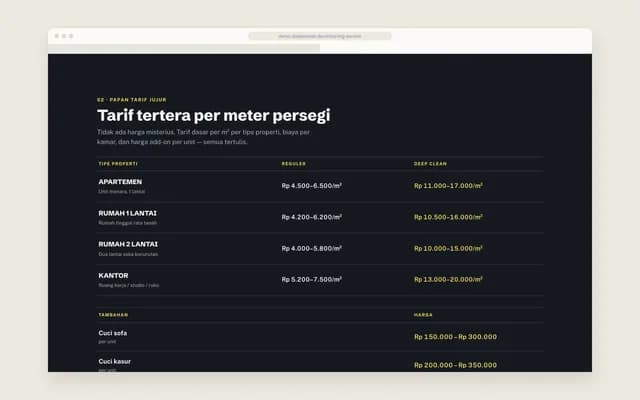This screenshot has width=640, height=400.
Task: Click the 'TIPE PROPERTI' column header
Action: pyautogui.click(x=118, y=164)
